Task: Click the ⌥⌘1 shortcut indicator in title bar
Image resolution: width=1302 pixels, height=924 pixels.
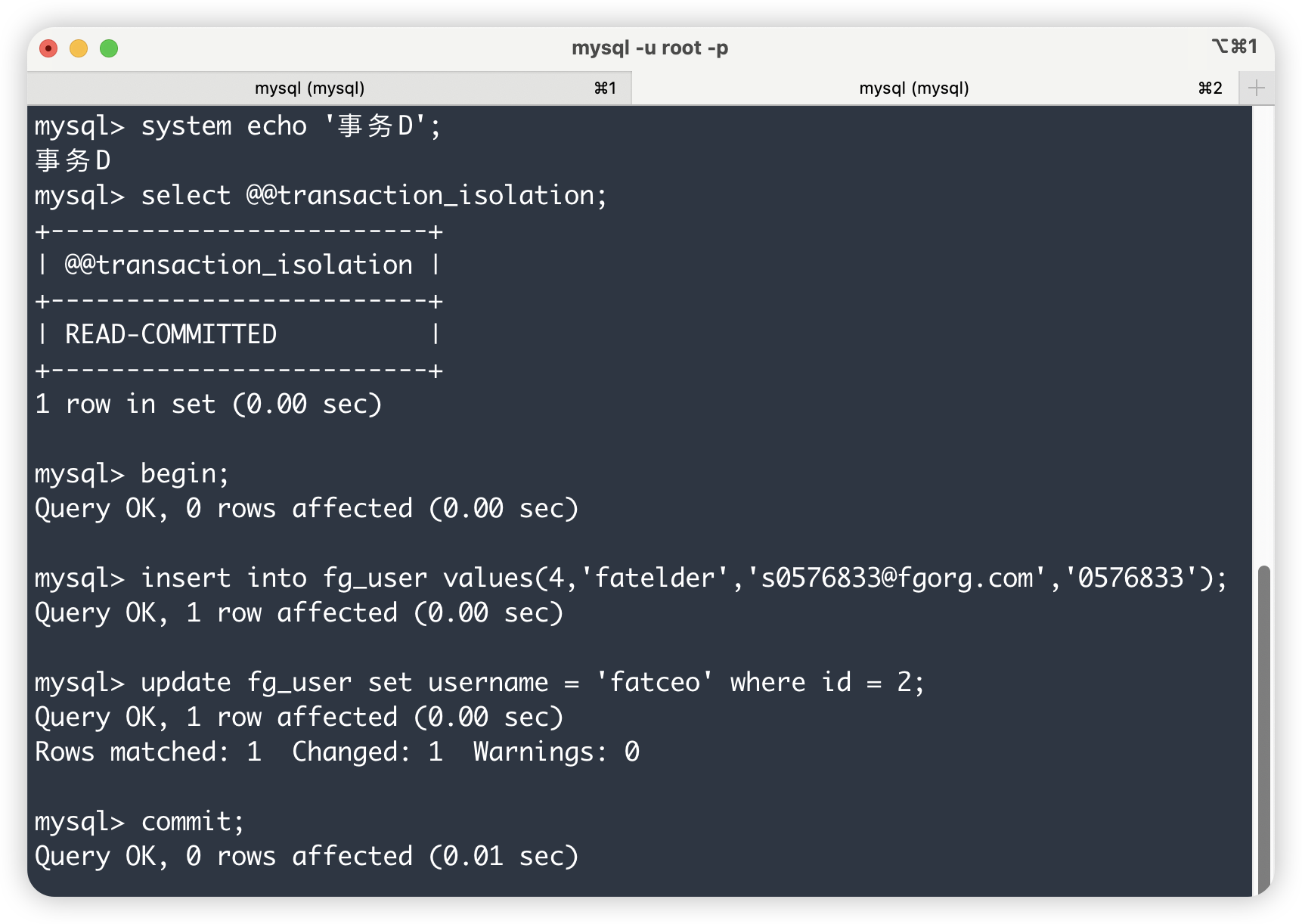Action: tap(1234, 47)
